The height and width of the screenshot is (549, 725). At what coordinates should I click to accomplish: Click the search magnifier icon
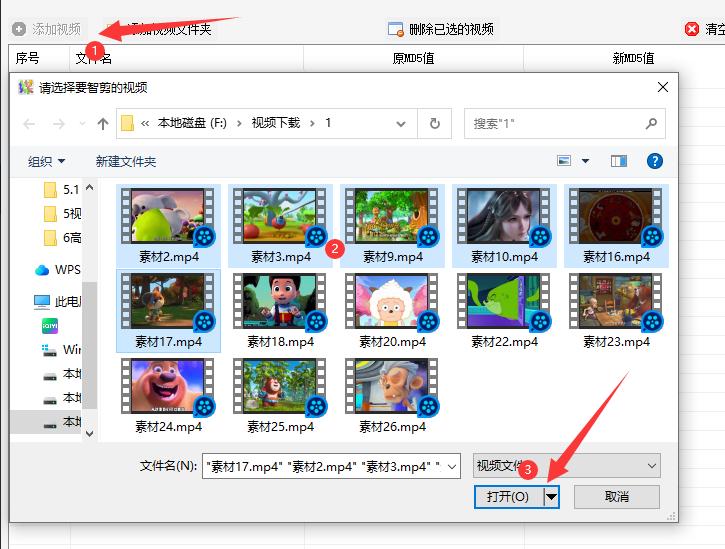click(x=651, y=123)
